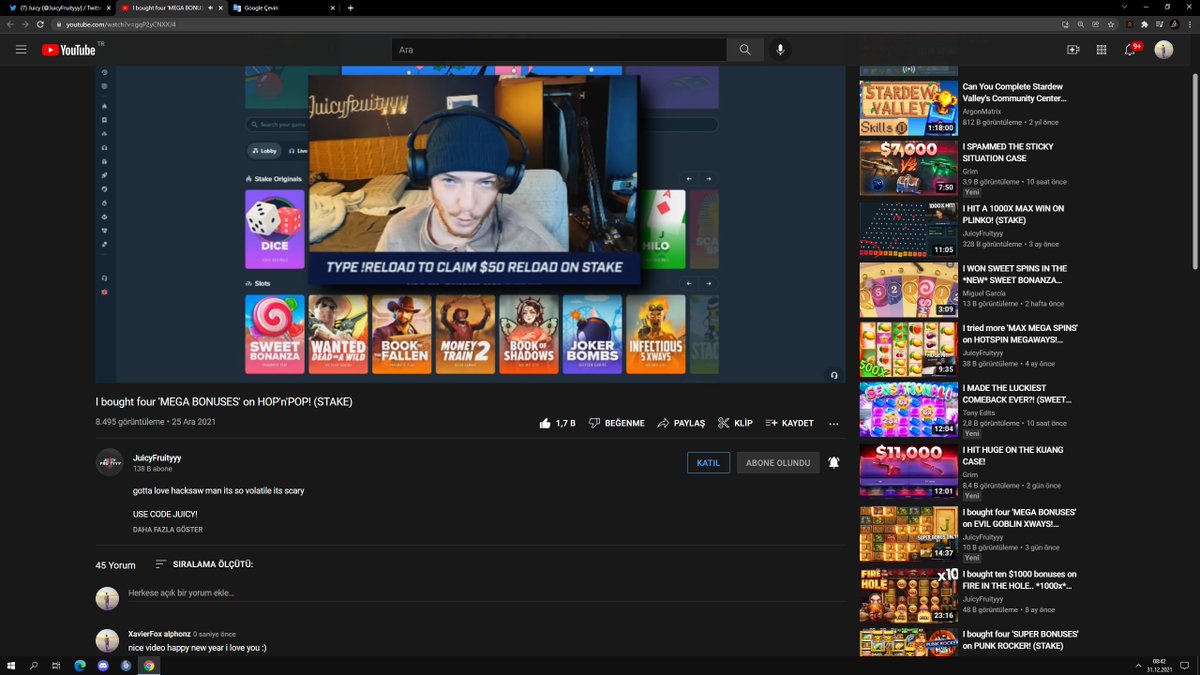Open the Windows Start menu
The image size is (1200, 675).
tap(13, 665)
